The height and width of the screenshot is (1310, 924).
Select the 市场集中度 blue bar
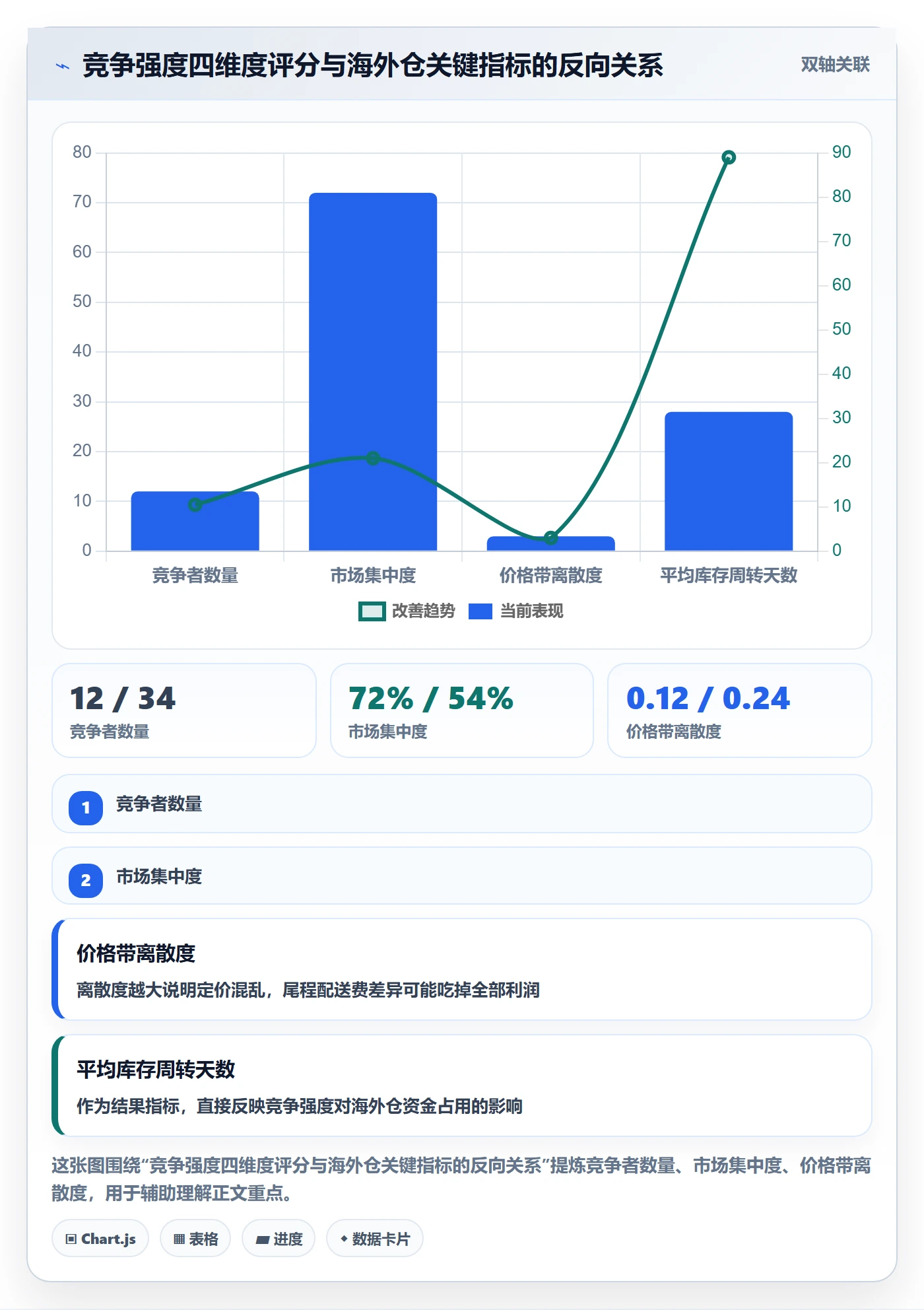click(373, 372)
